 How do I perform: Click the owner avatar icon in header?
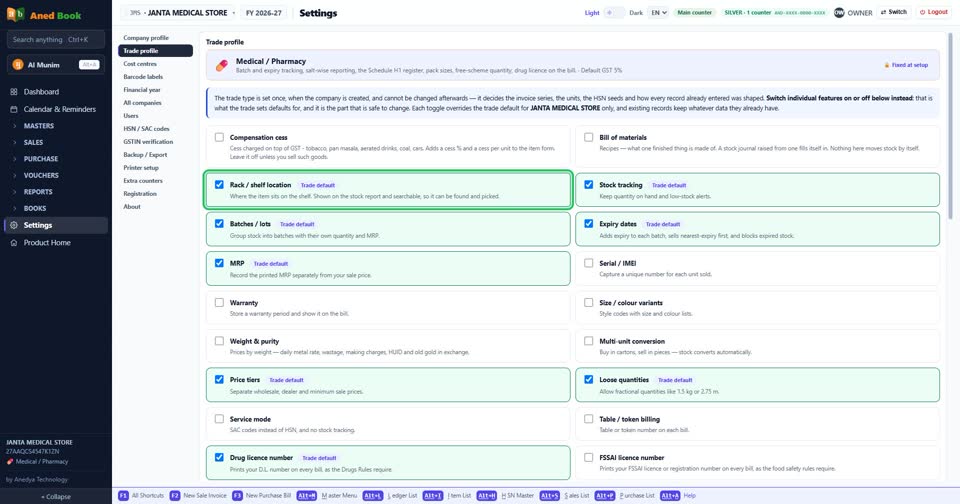(839, 12)
